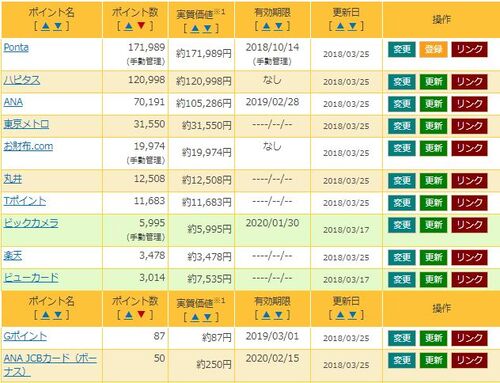500x383 pixels.
Task: Click 変更 button in ANA JCBカード row
Action: [402, 360]
